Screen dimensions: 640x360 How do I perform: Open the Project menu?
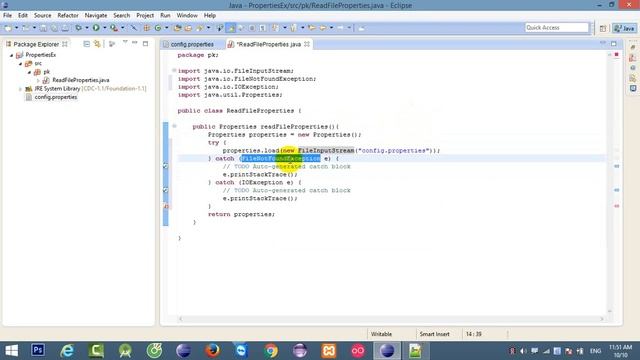(145, 16)
